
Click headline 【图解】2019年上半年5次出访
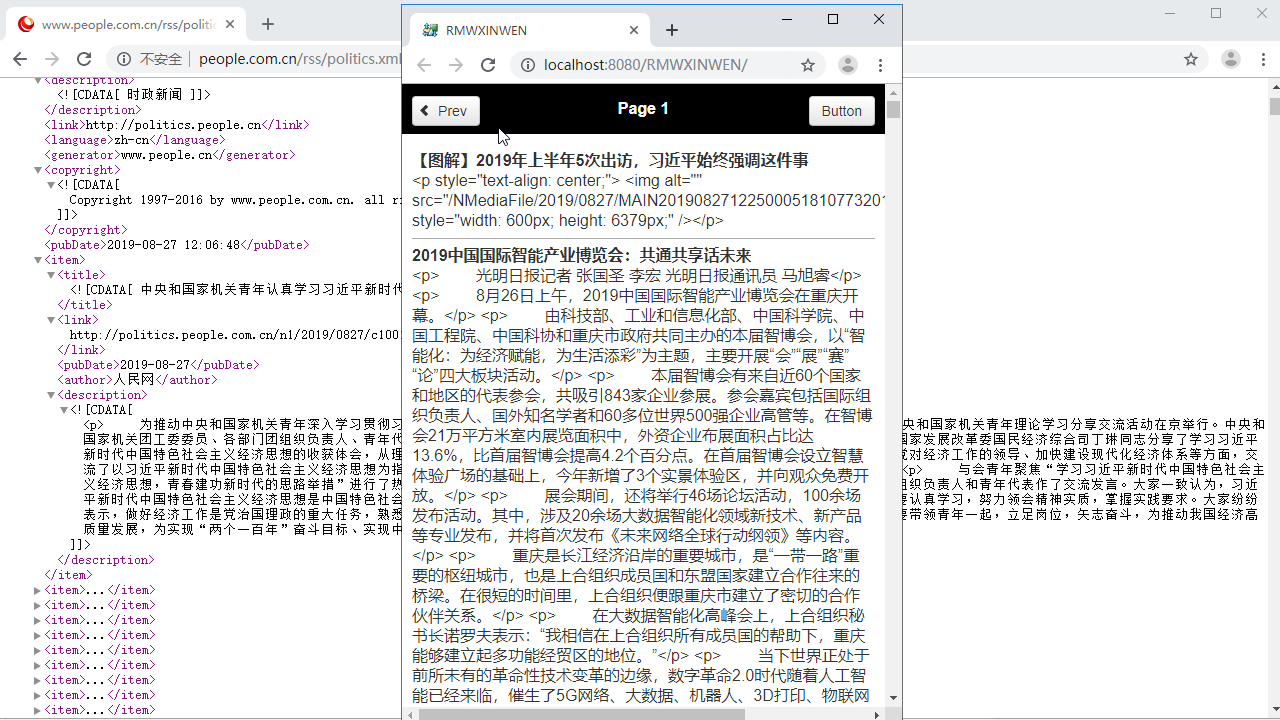[610, 161]
